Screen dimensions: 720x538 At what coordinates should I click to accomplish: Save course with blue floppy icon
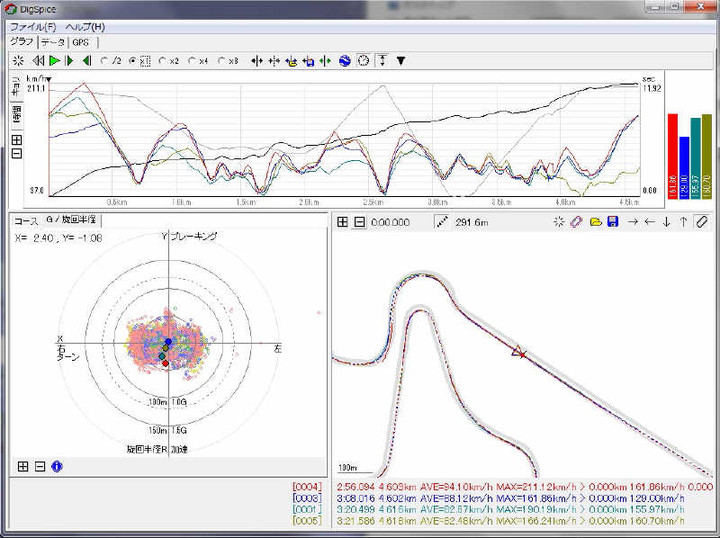pyautogui.click(x=613, y=222)
